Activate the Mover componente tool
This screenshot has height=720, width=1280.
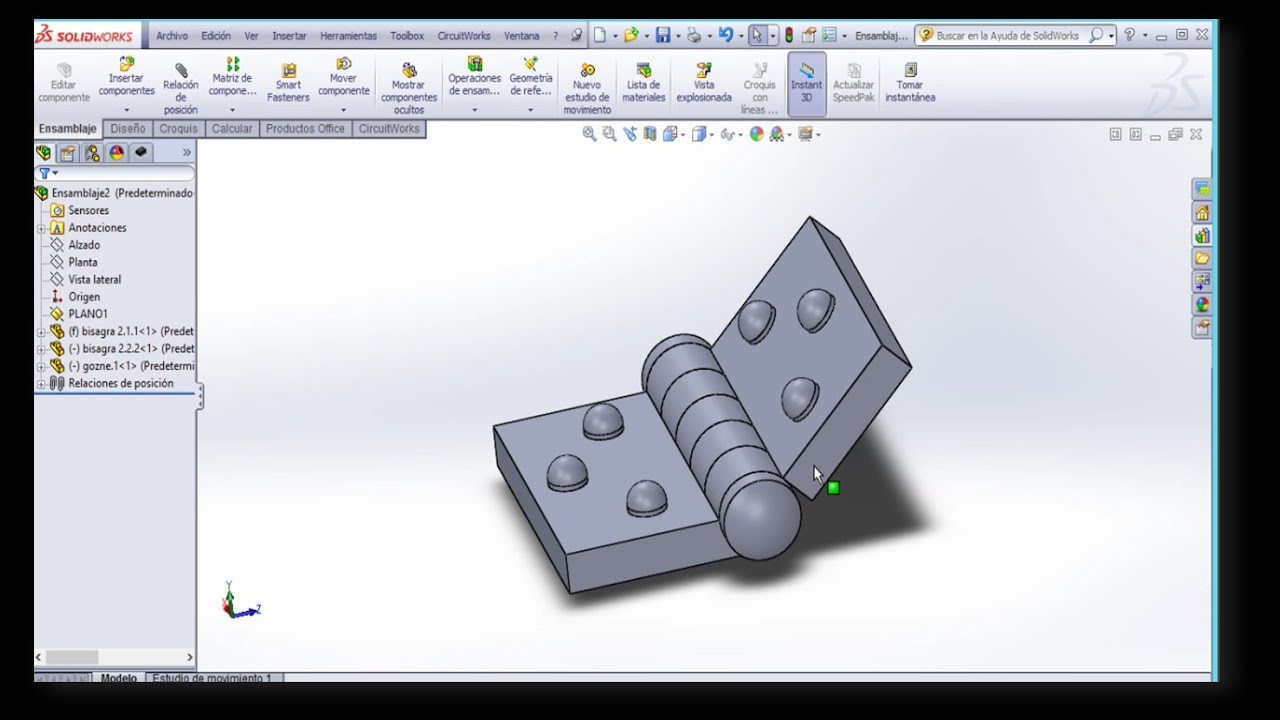[343, 78]
